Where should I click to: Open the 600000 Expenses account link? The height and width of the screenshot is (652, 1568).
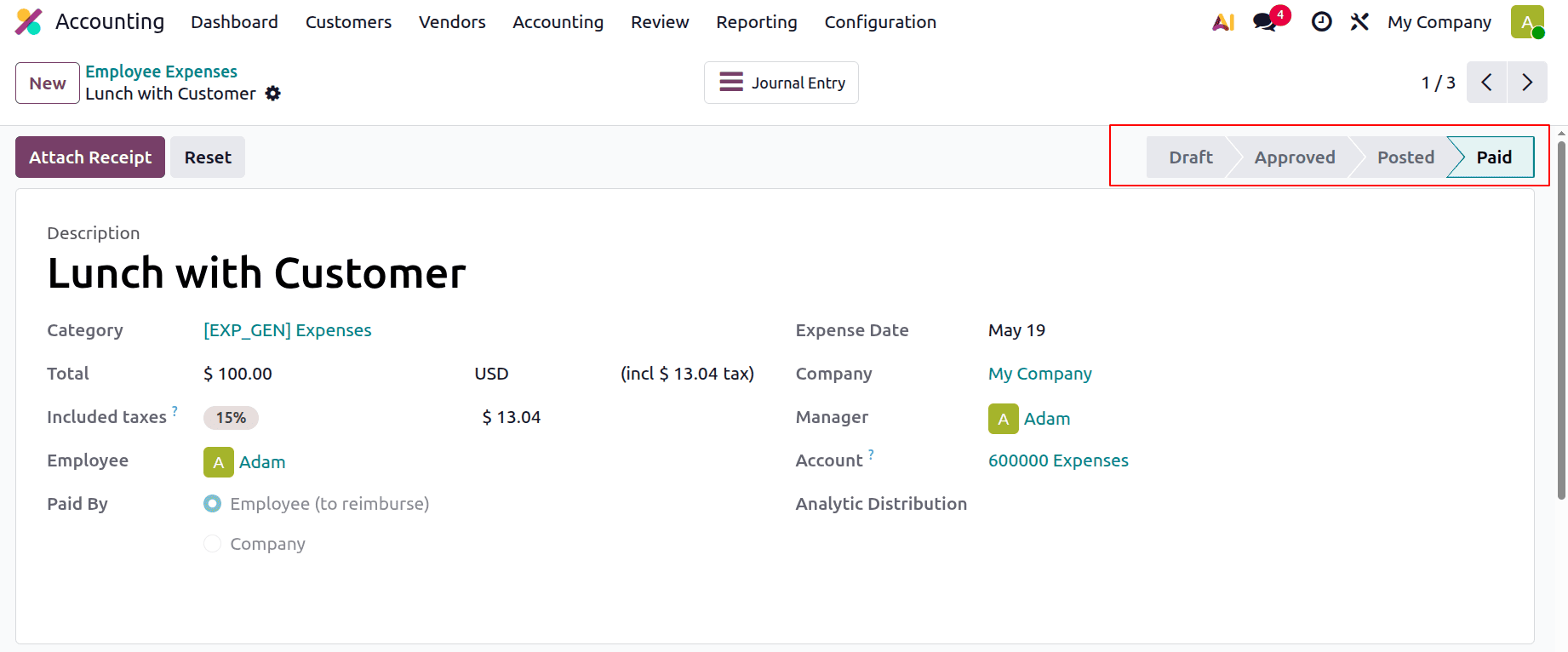pyautogui.click(x=1058, y=460)
